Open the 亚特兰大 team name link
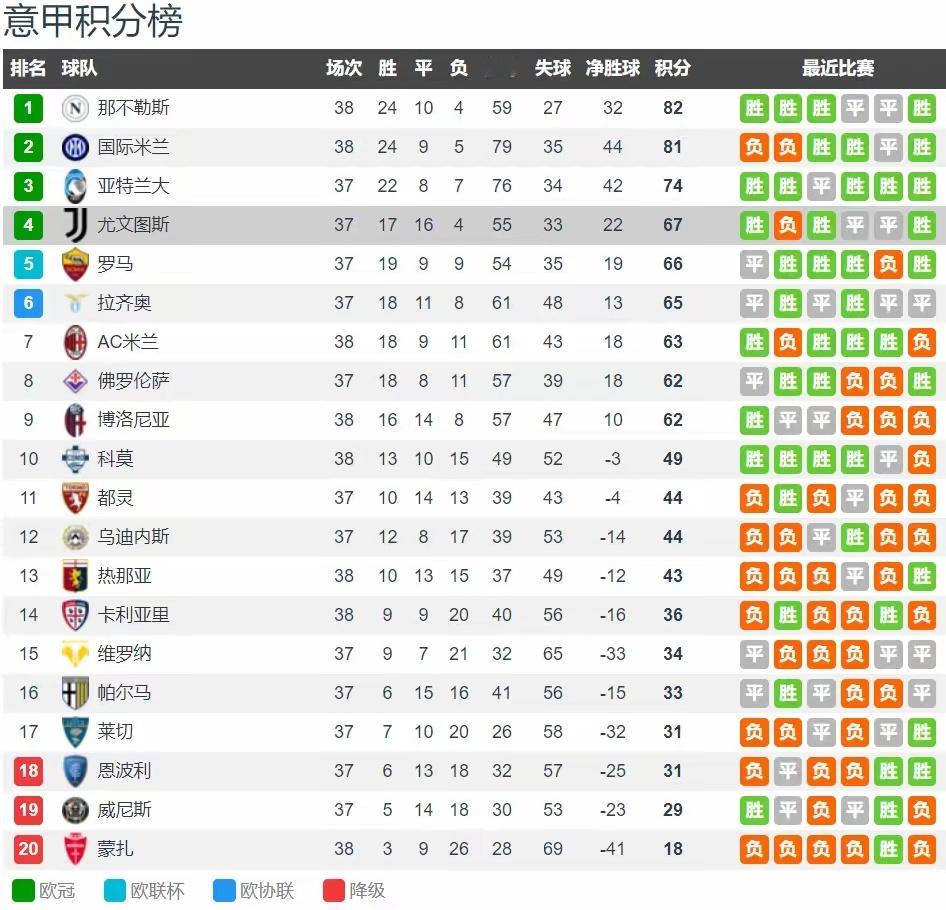The width and height of the screenshot is (946, 910). 133,186
